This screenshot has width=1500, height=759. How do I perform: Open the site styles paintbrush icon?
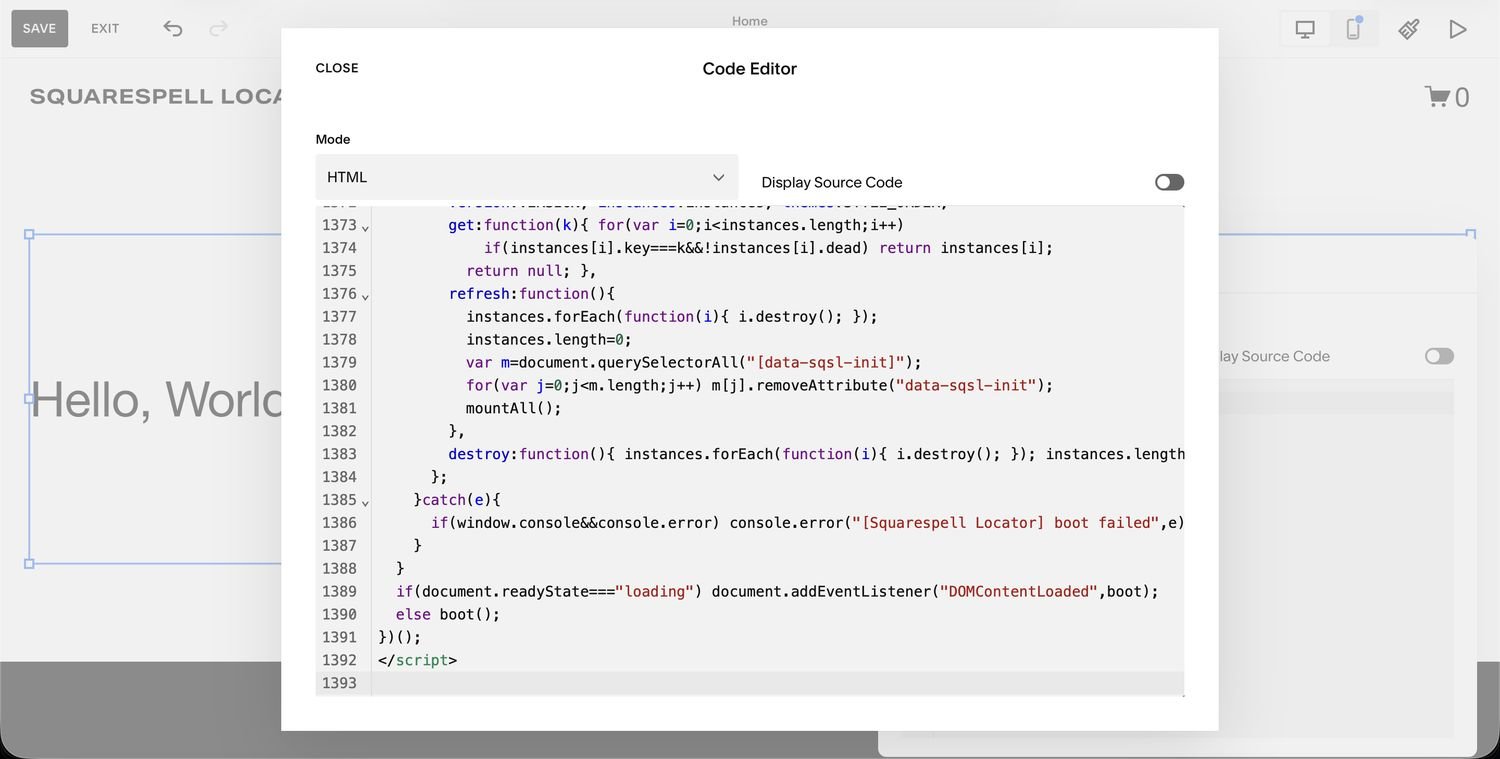click(1409, 29)
